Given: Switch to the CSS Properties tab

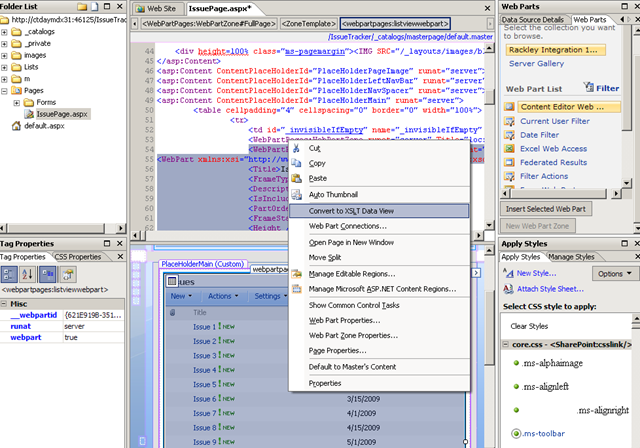Looking at the screenshot, I should pos(78,257).
